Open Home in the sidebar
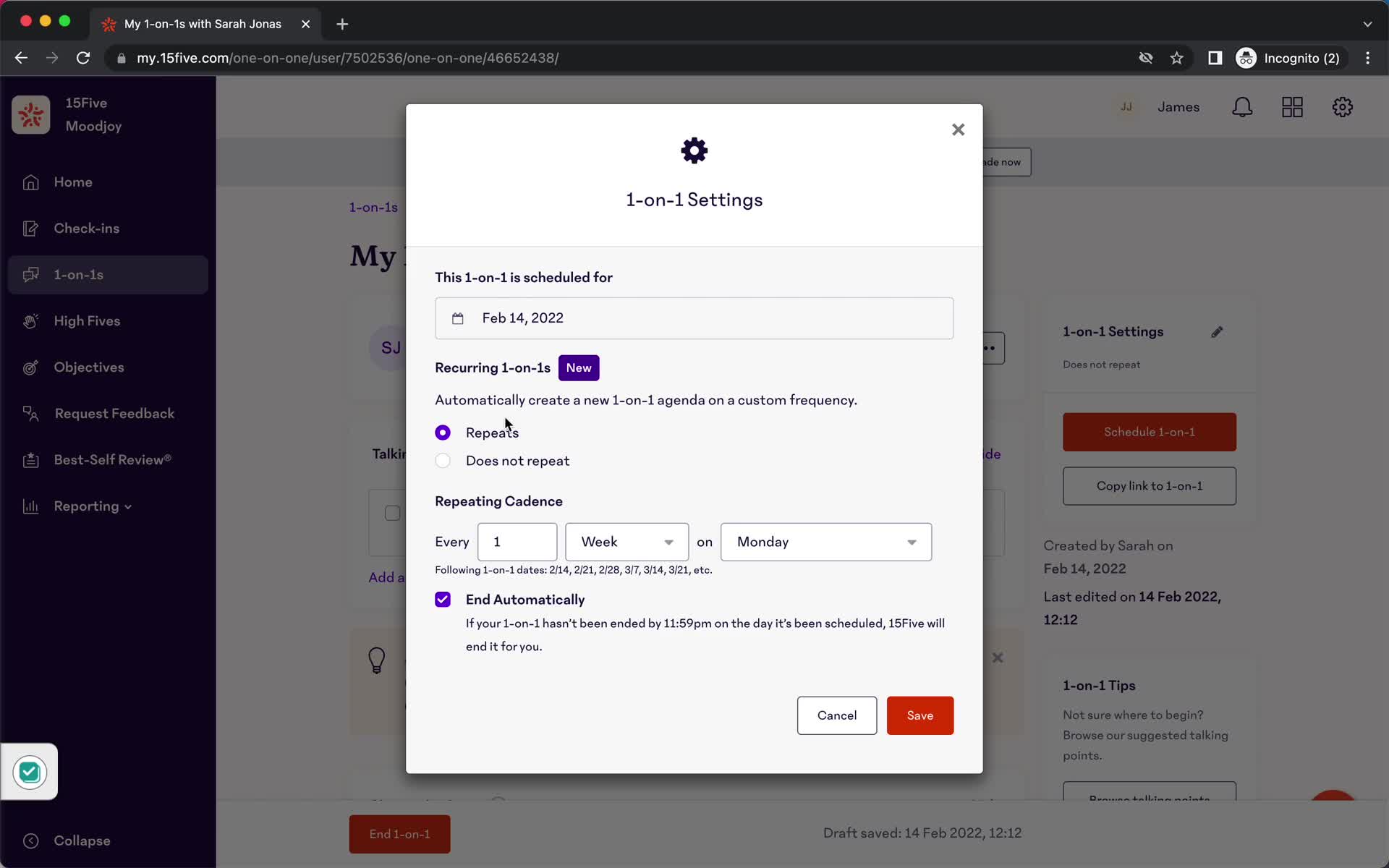The width and height of the screenshot is (1389, 868). tap(108, 182)
